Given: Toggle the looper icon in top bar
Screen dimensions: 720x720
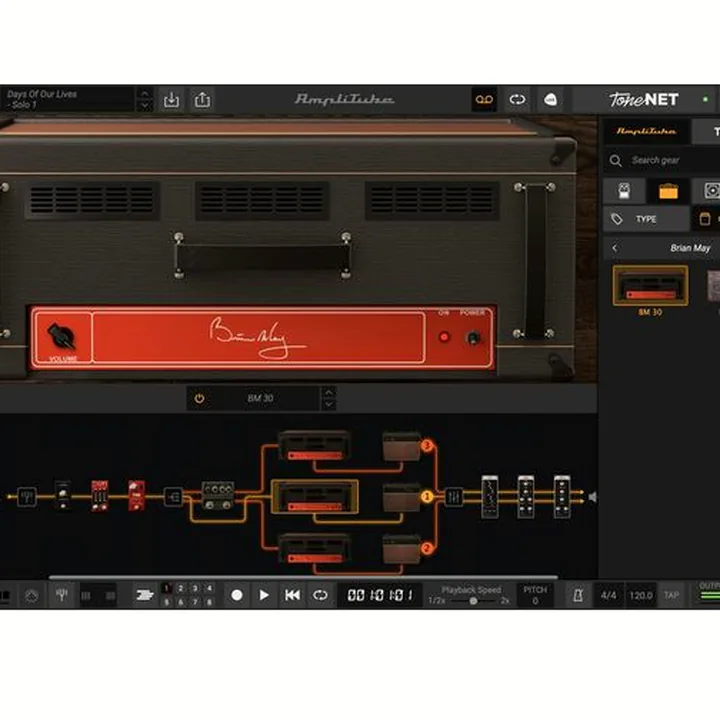Looking at the screenshot, I should tap(517, 100).
